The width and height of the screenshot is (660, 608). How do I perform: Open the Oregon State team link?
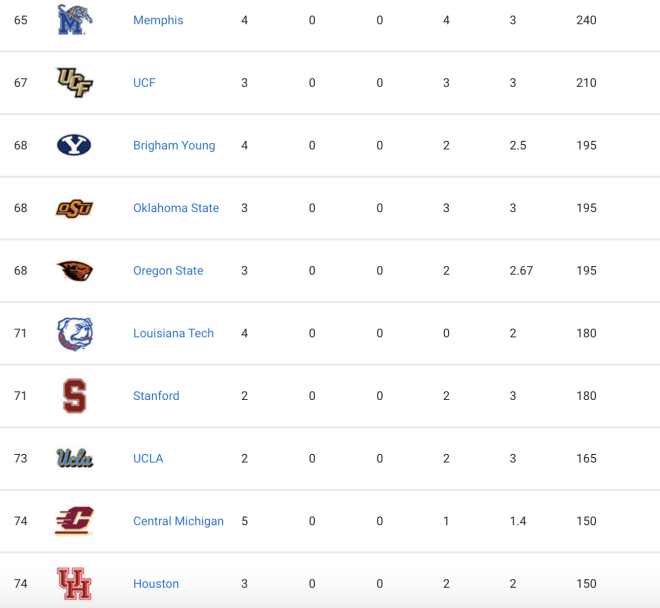[x=168, y=271]
